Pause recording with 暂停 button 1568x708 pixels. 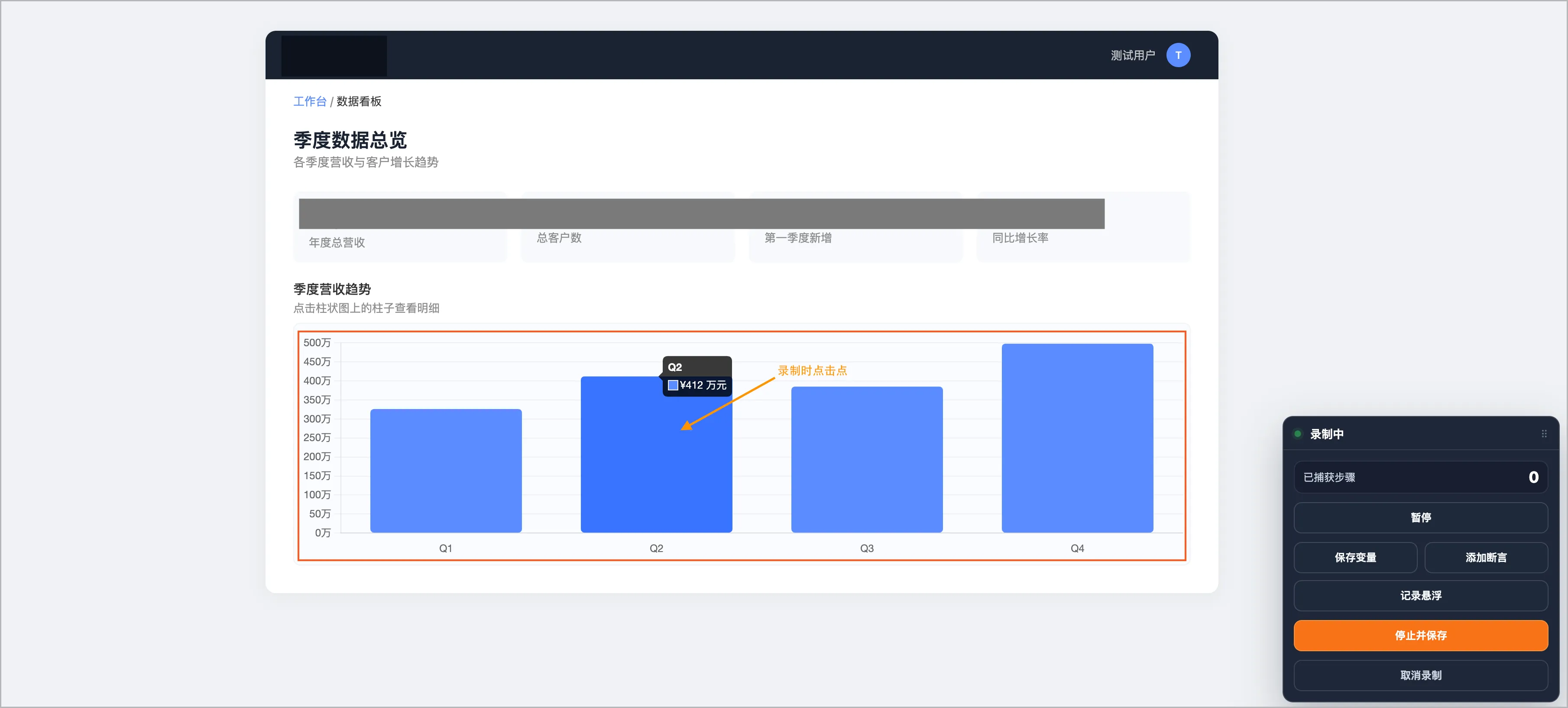1420,517
